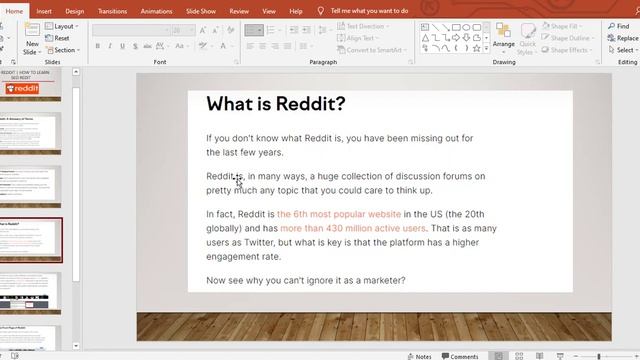This screenshot has width=640, height=360.
Task: Align text left
Action: point(250,46)
